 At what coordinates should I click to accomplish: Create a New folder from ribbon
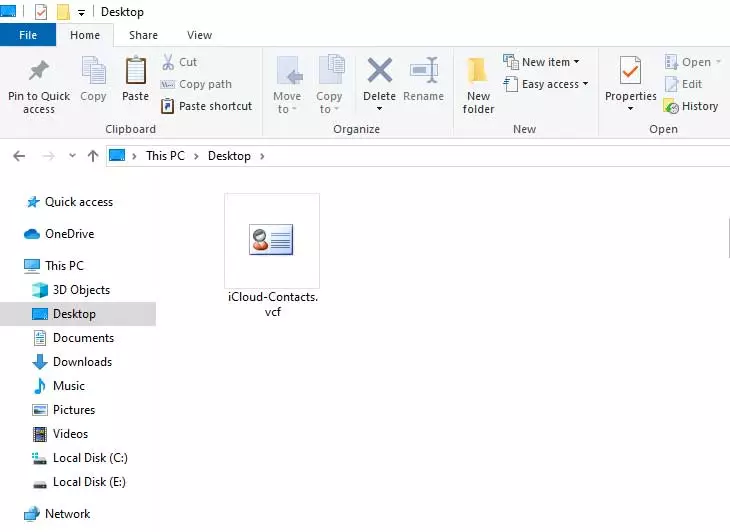click(x=478, y=72)
